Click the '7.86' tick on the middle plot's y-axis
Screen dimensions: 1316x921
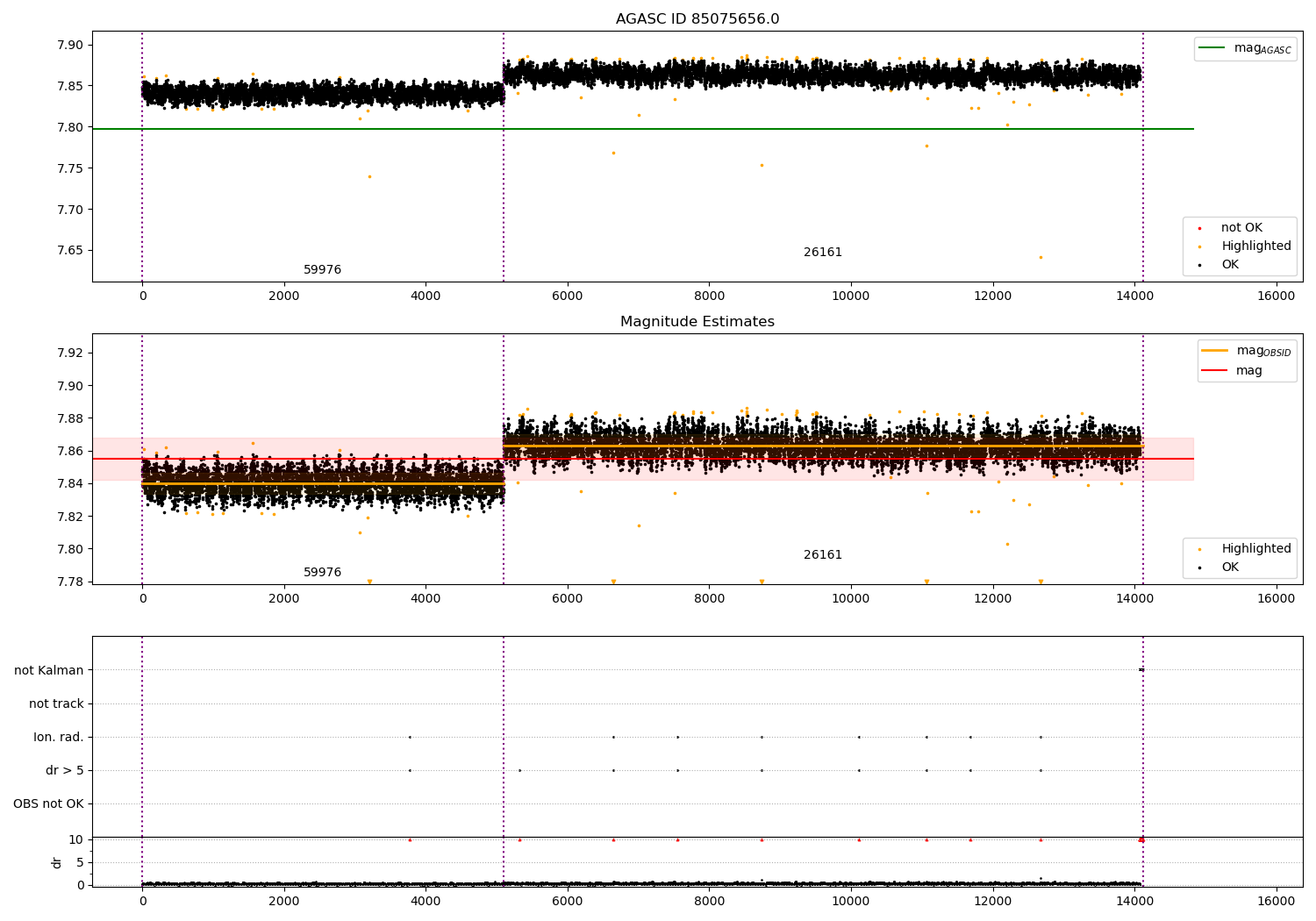coord(71,451)
